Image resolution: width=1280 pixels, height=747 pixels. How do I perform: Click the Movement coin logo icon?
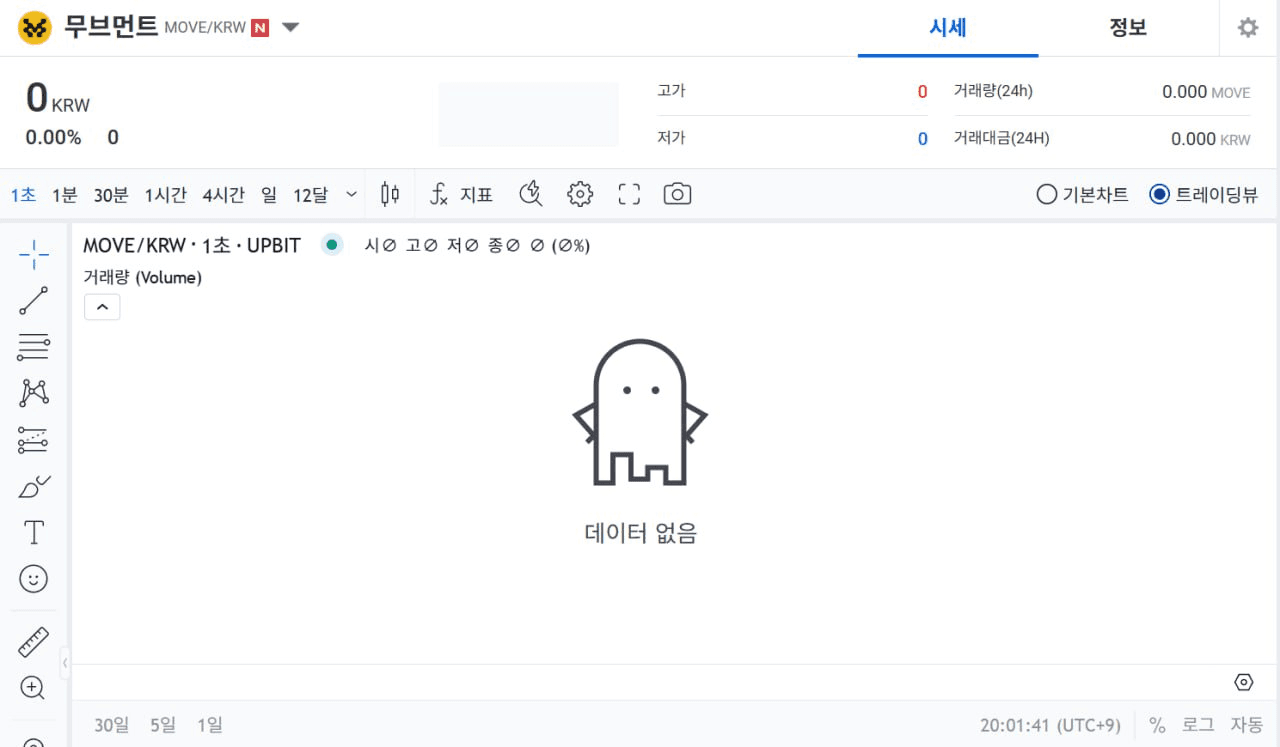(x=35, y=28)
